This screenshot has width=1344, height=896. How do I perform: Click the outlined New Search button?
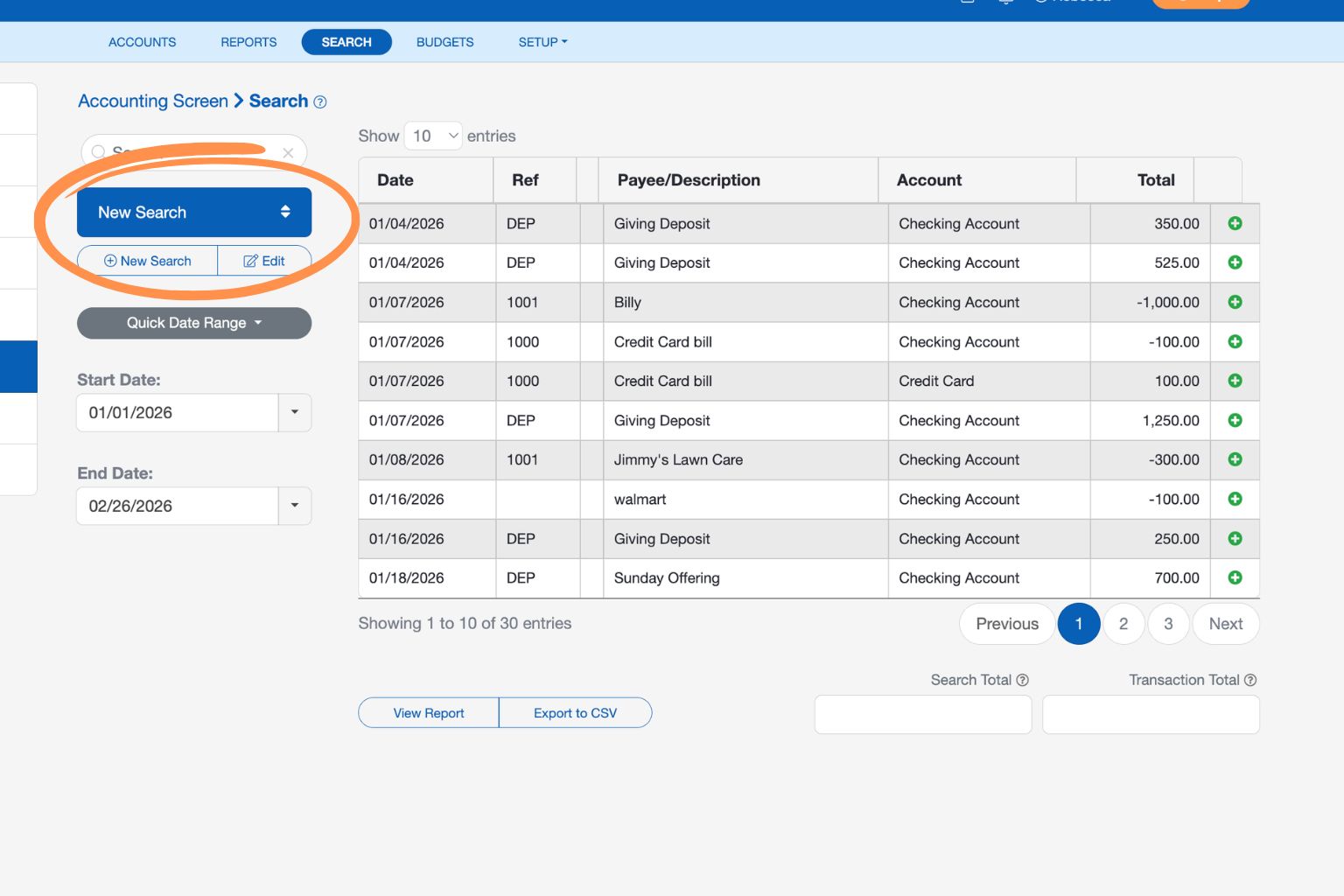click(x=147, y=261)
